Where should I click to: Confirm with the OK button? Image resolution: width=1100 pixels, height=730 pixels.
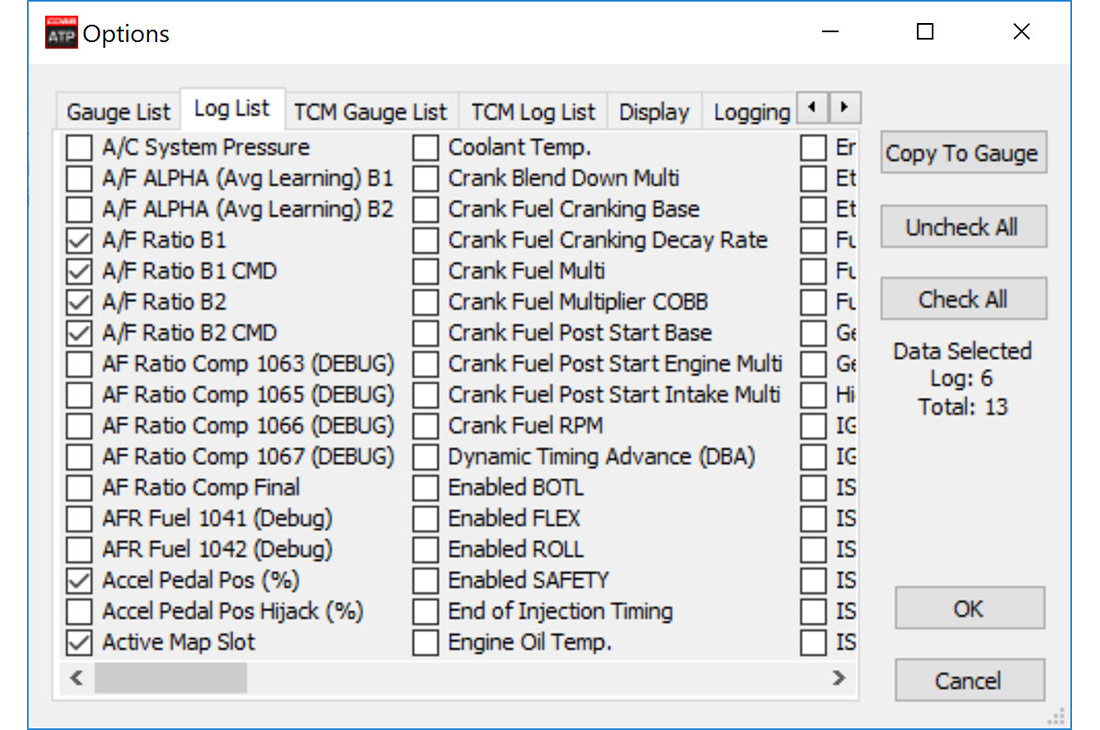tap(970, 609)
